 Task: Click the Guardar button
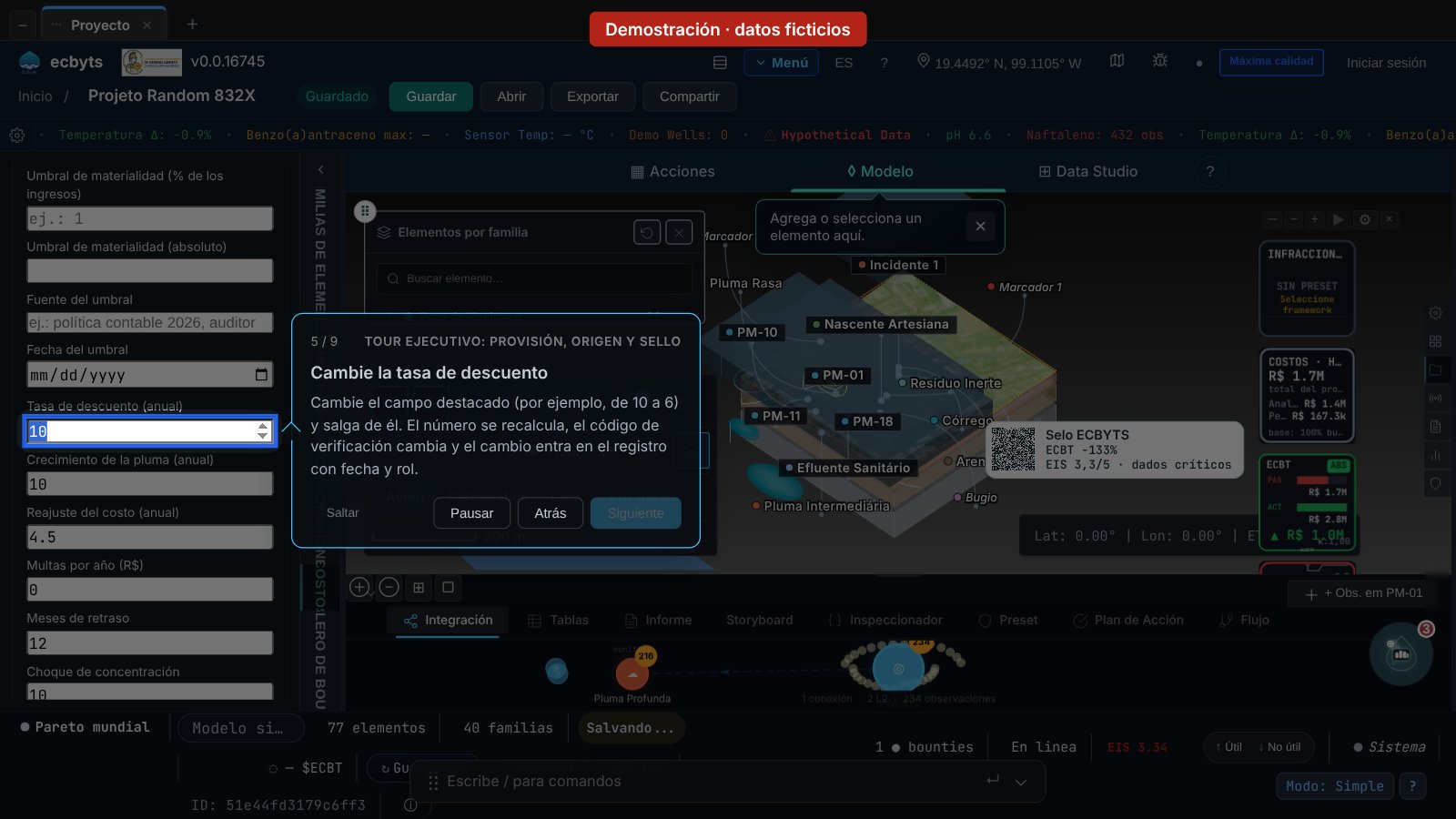tap(431, 96)
